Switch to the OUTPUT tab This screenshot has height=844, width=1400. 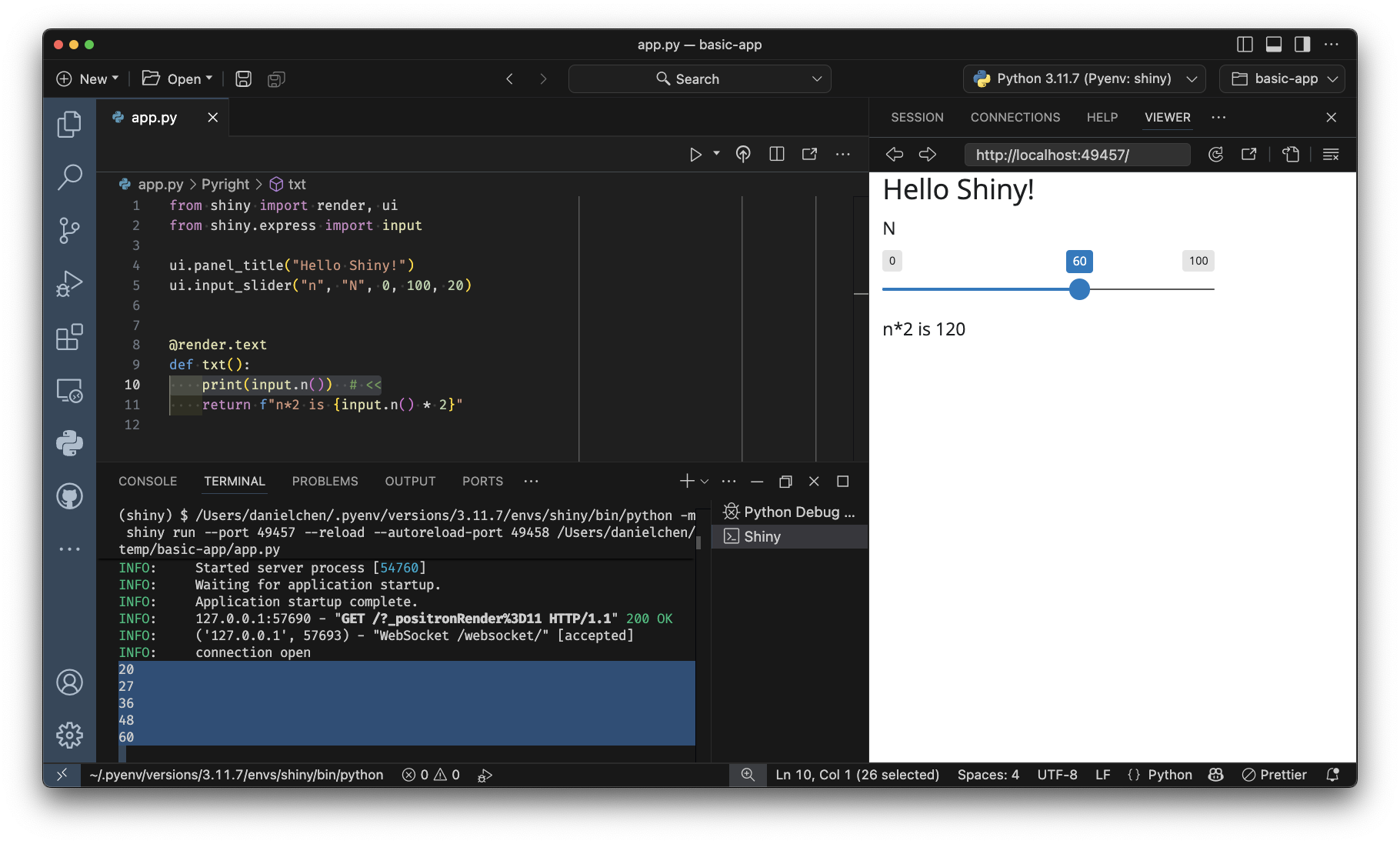(x=410, y=481)
